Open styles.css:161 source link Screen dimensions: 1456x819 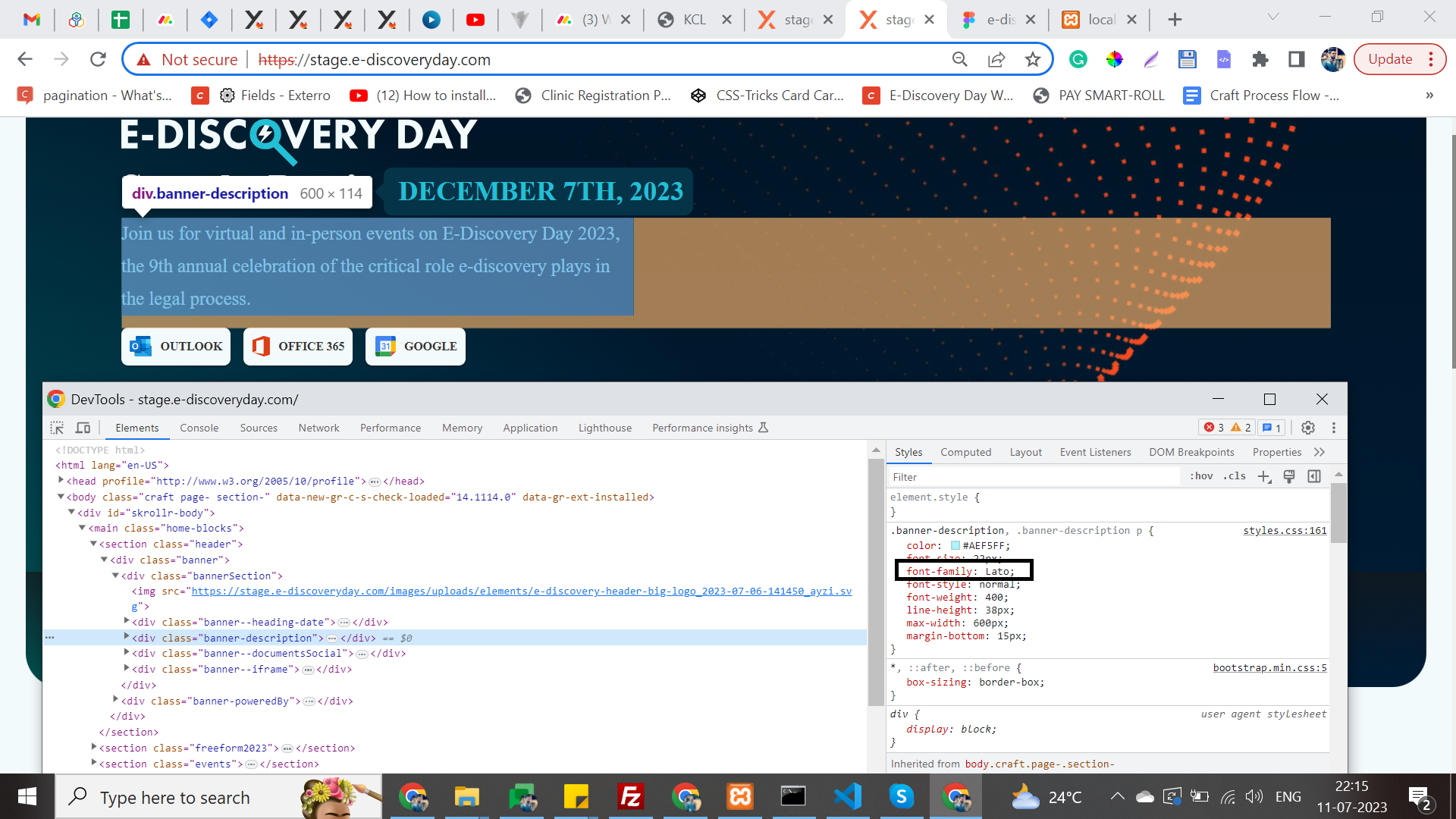(x=1285, y=530)
